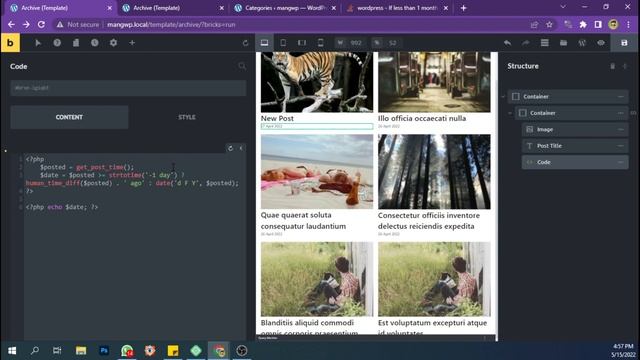Select the top Container in Structure

click(x=568, y=97)
